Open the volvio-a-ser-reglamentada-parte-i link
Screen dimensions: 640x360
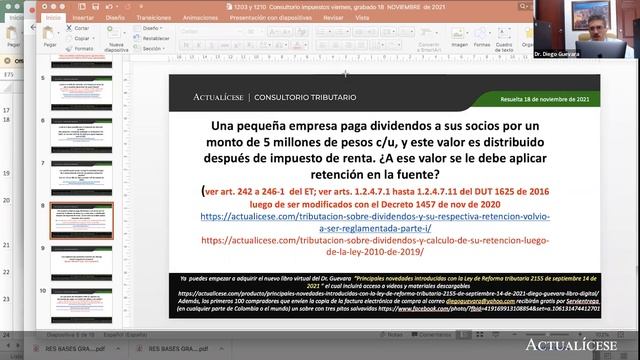coord(375,222)
